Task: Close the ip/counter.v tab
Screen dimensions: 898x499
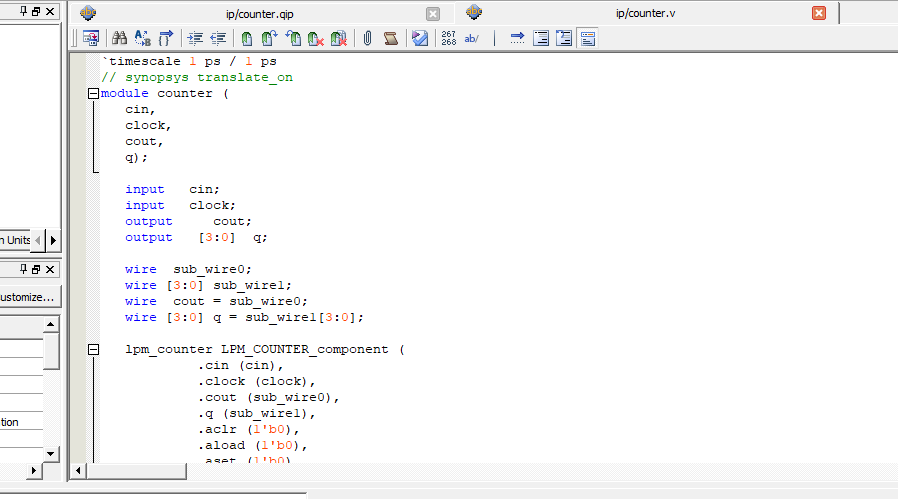Action: [819, 13]
